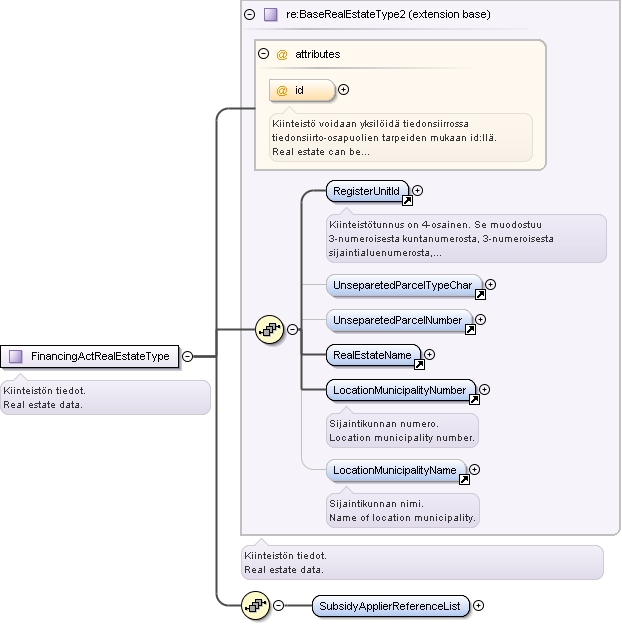
Task: Expand the RegisterUnitId element
Action: coord(417,191)
